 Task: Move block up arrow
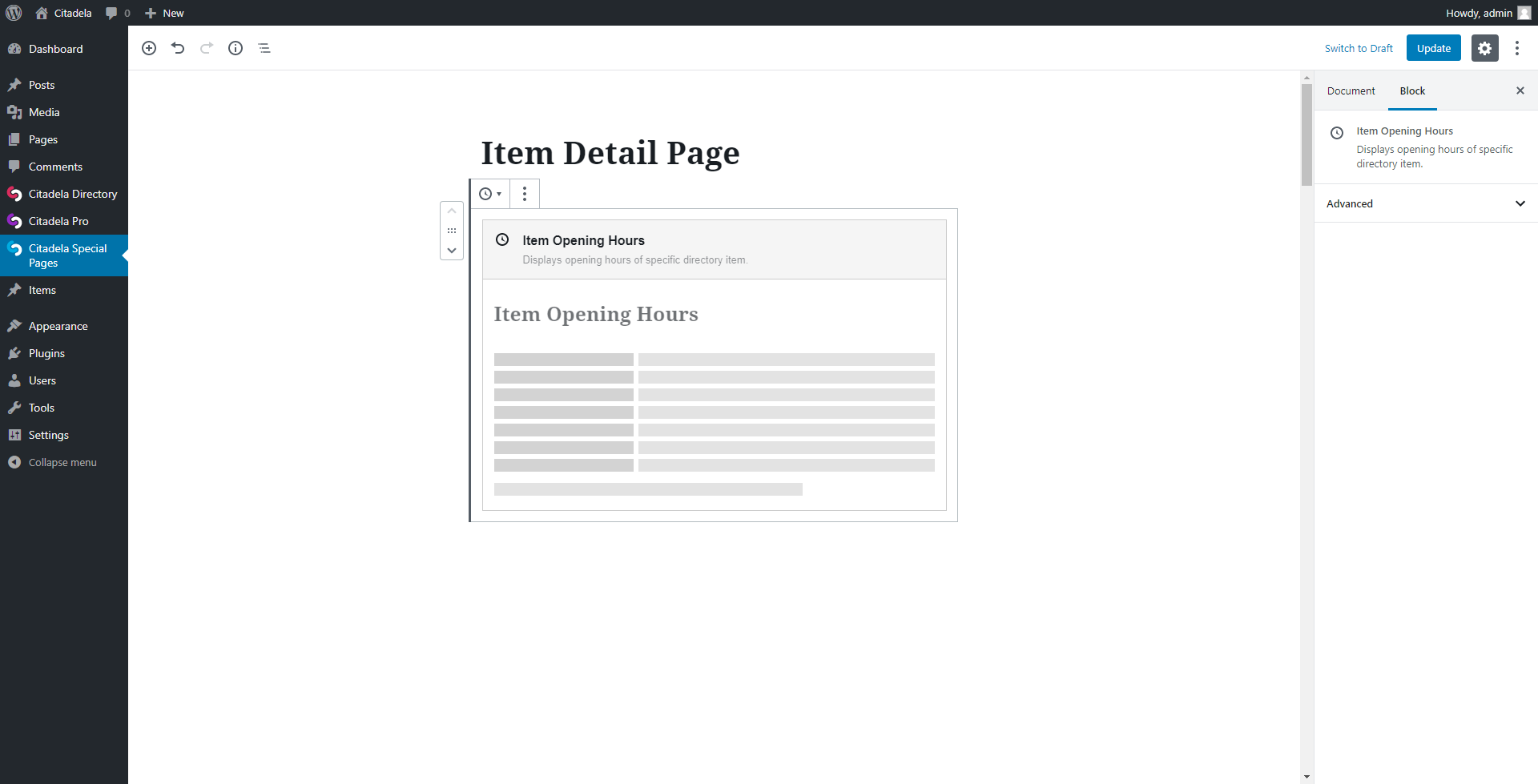[x=452, y=211]
